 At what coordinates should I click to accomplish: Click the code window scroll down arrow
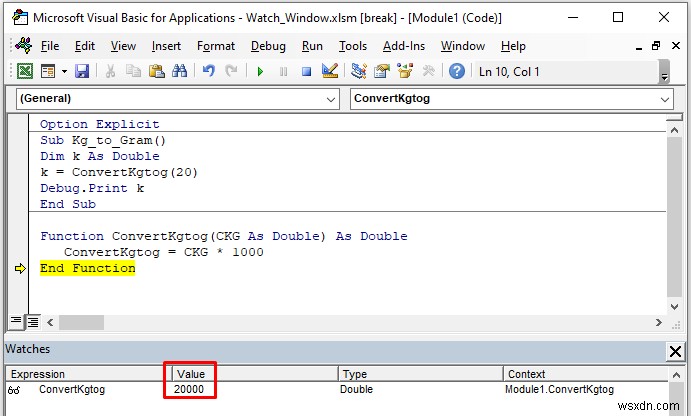point(674,307)
